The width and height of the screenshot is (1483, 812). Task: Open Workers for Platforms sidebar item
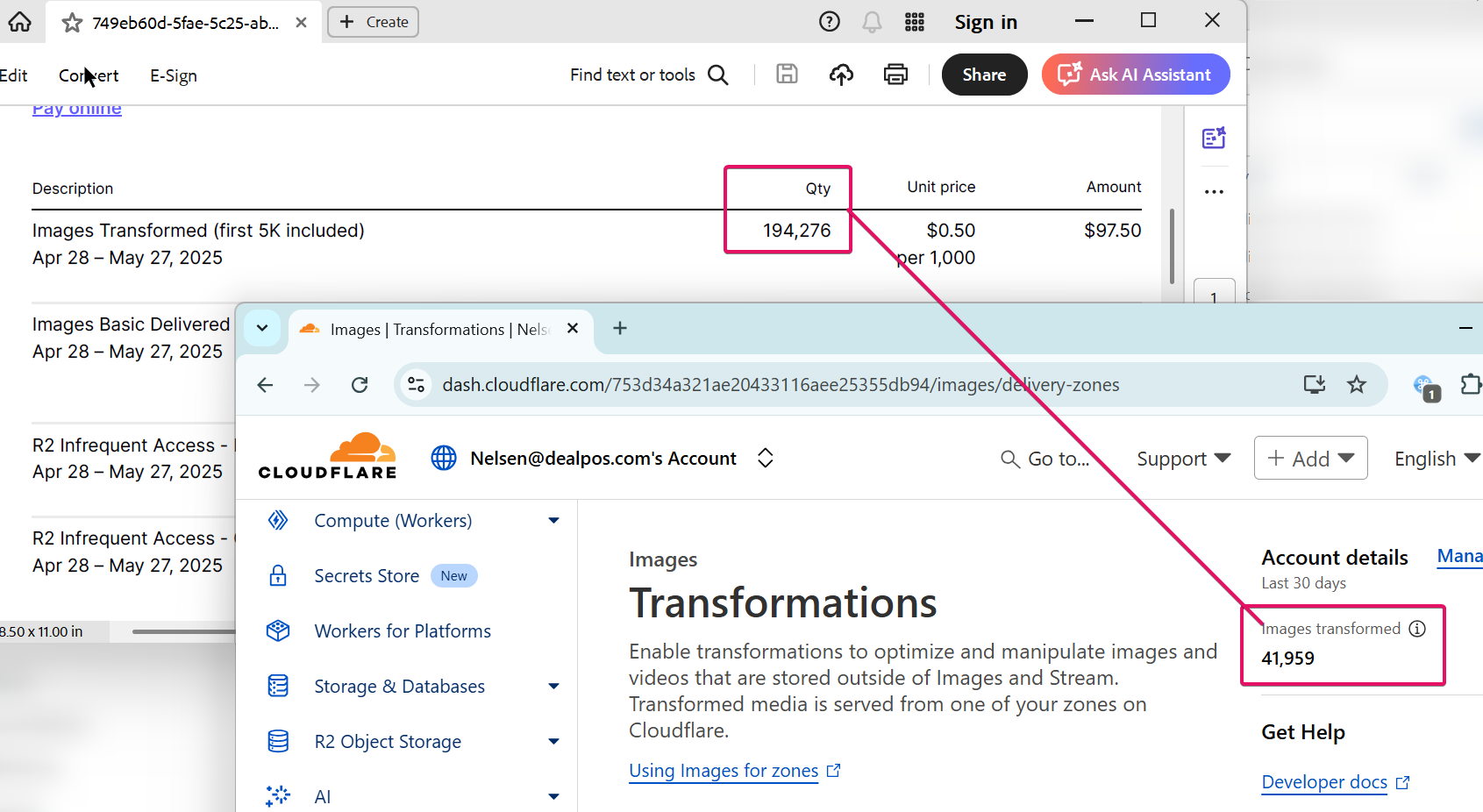403,631
